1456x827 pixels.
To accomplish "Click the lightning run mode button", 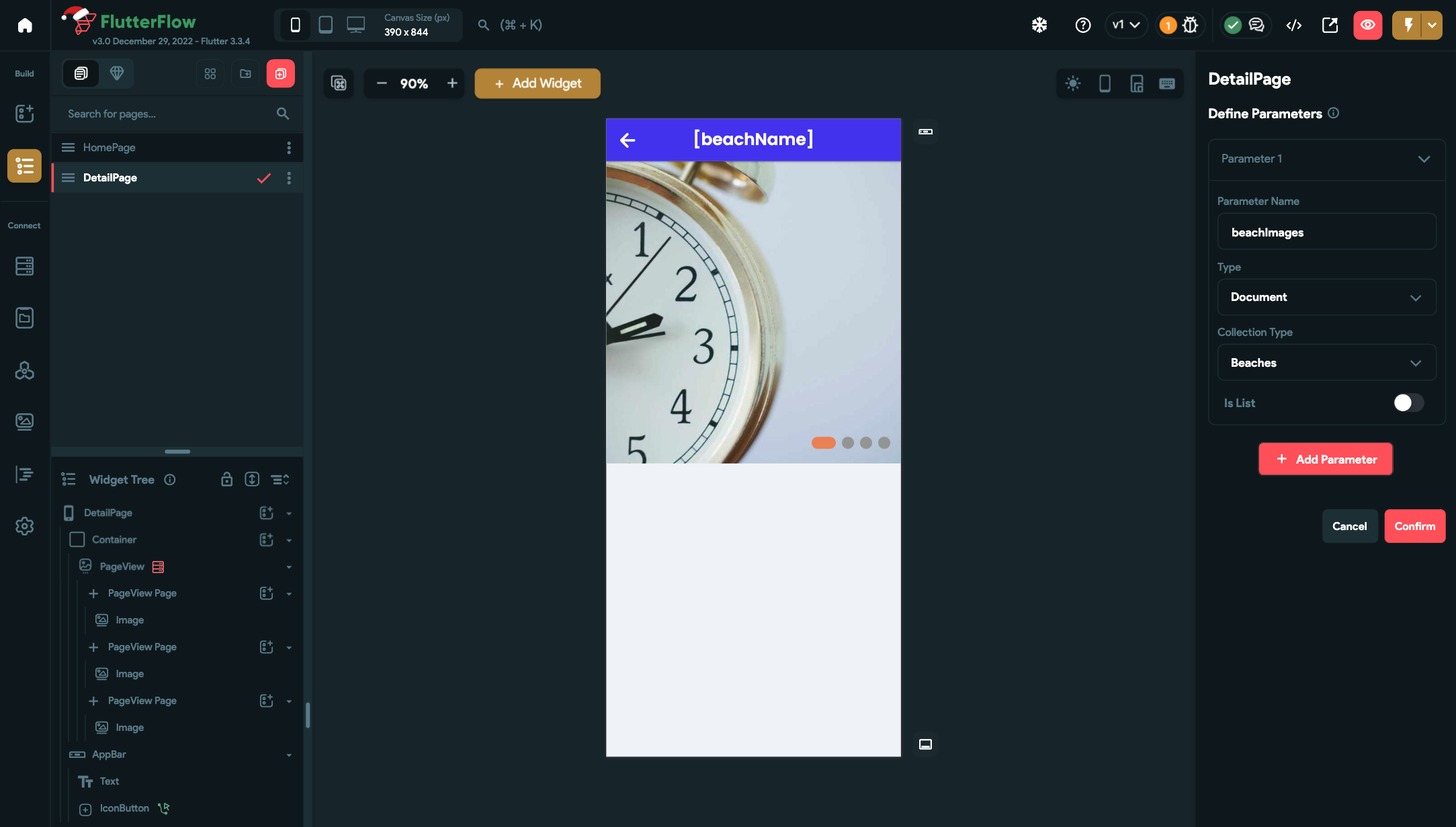I will click(1408, 25).
